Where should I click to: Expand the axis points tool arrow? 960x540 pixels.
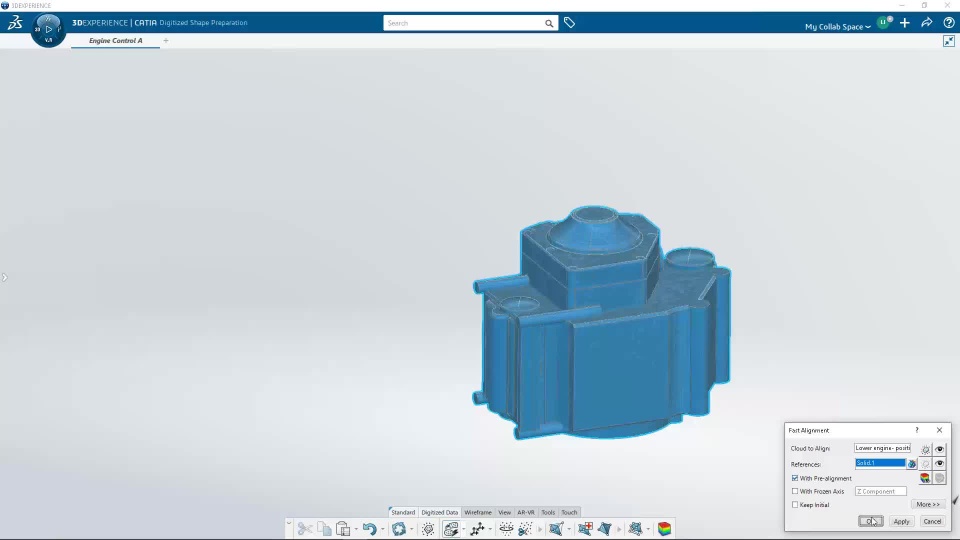click(490, 529)
